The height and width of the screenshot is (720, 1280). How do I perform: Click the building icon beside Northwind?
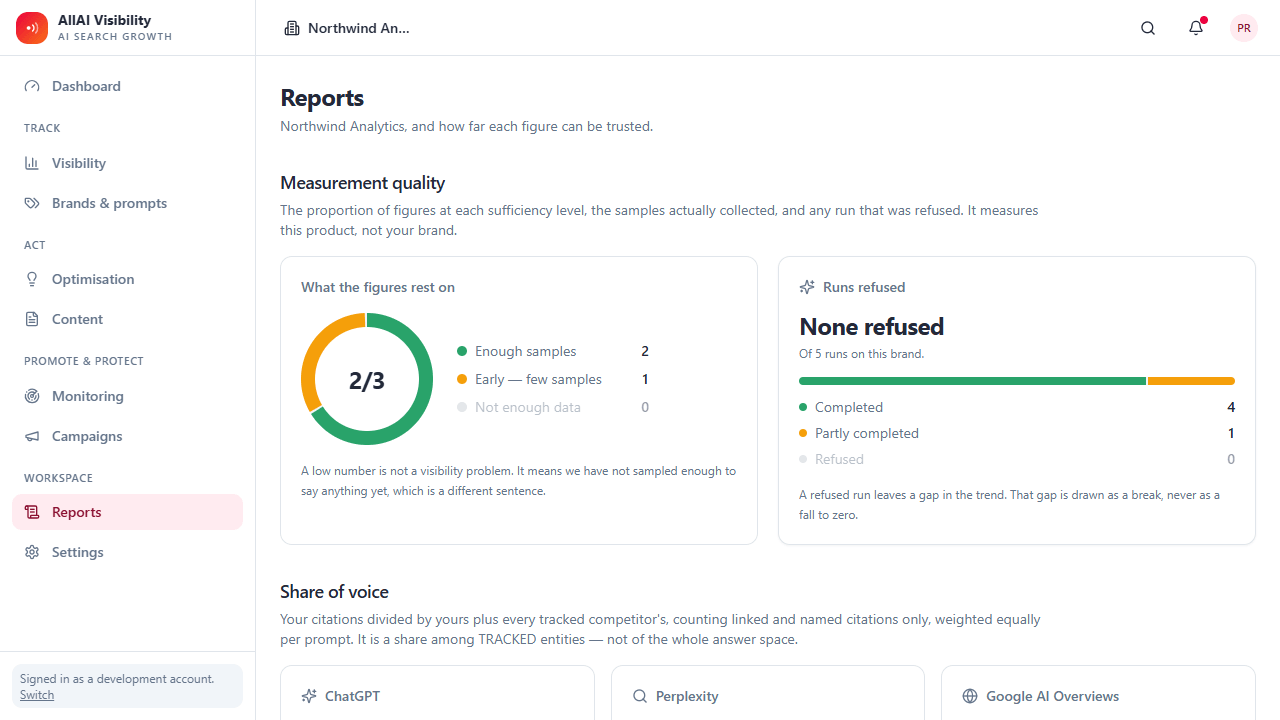292,28
